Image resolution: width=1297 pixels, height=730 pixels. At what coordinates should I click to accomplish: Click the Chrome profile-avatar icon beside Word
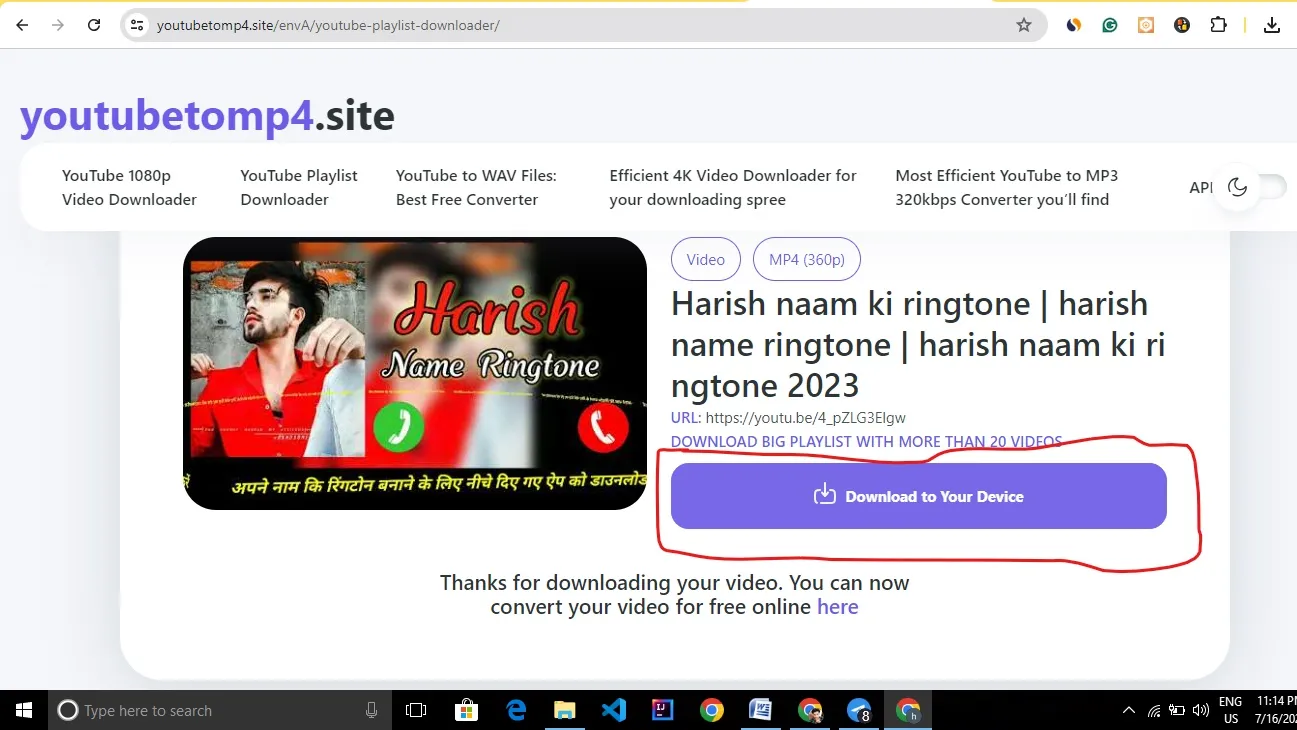(x=810, y=710)
